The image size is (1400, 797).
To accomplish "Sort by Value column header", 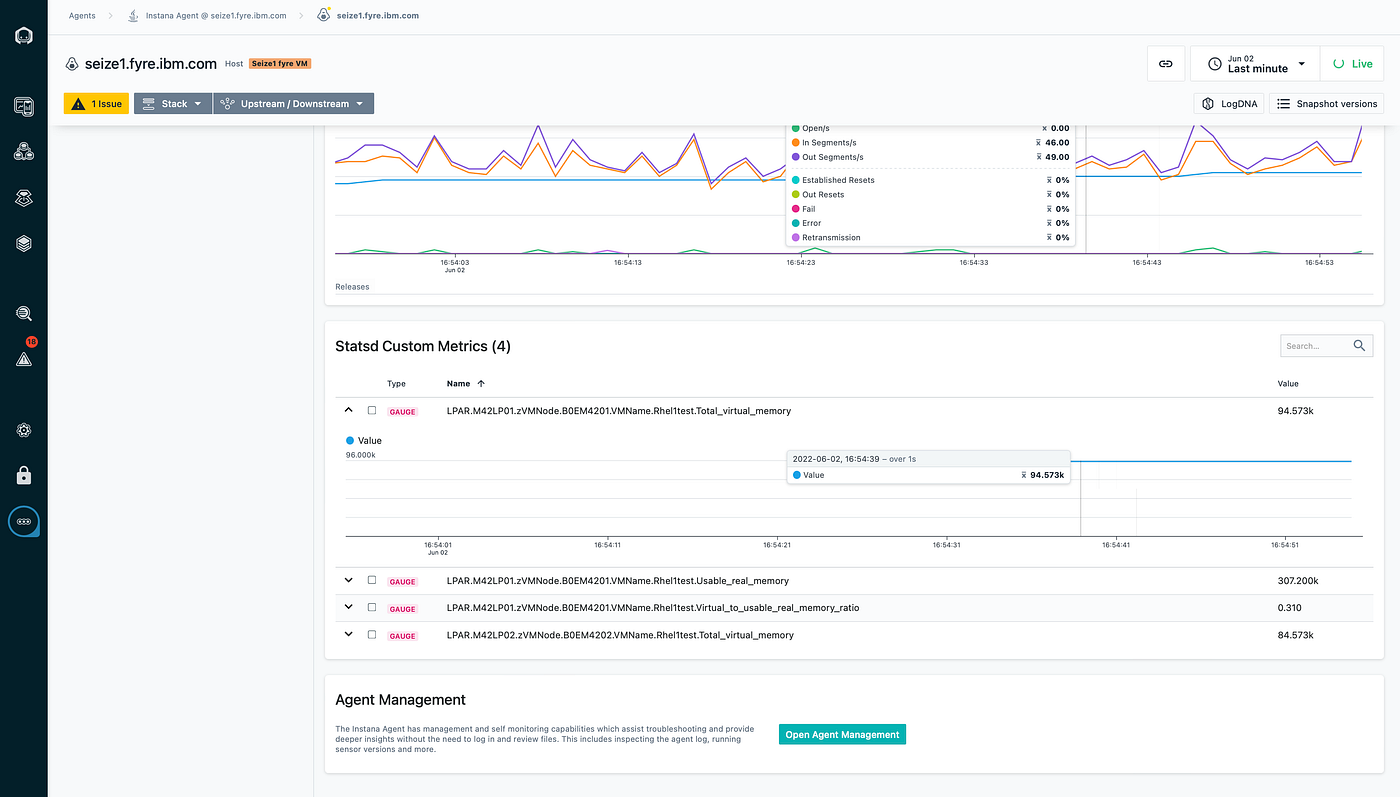I will (x=1288, y=383).
